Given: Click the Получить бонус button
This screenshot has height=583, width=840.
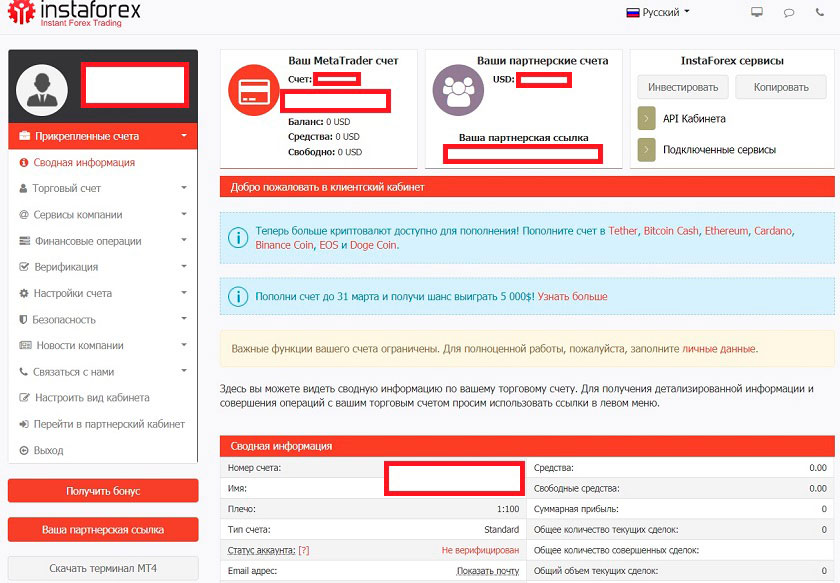Looking at the screenshot, I should point(103,491).
